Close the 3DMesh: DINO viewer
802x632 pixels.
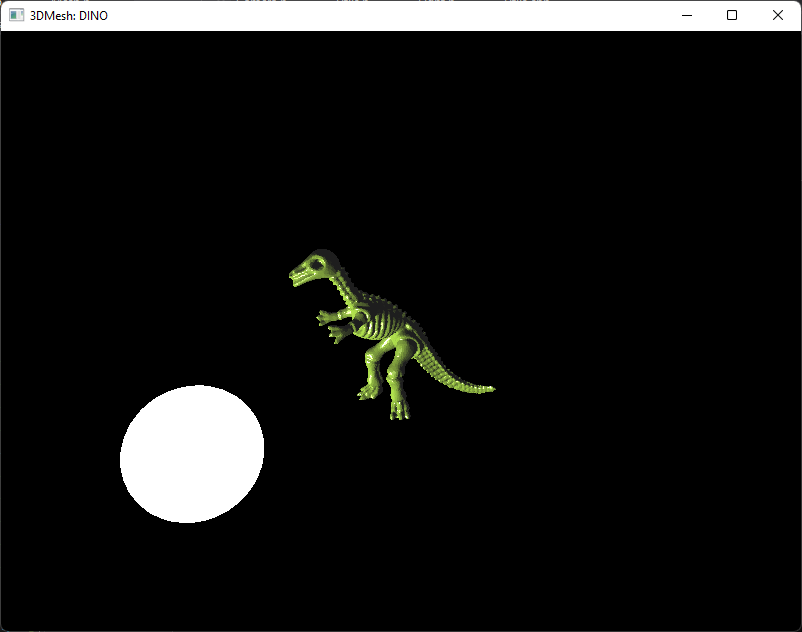(x=777, y=15)
